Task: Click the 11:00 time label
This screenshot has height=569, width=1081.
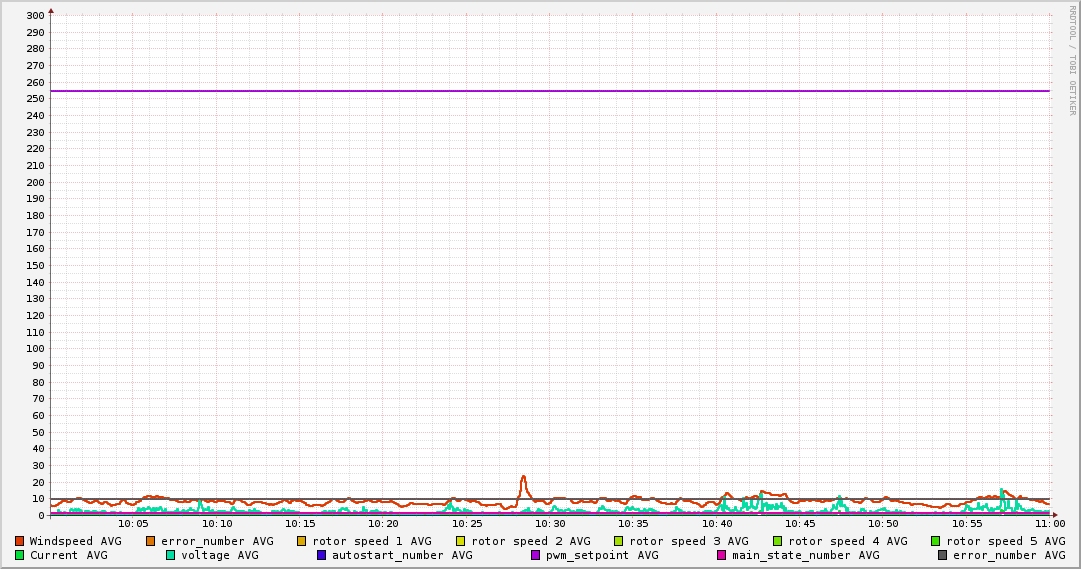Action: pos(1050,524)
